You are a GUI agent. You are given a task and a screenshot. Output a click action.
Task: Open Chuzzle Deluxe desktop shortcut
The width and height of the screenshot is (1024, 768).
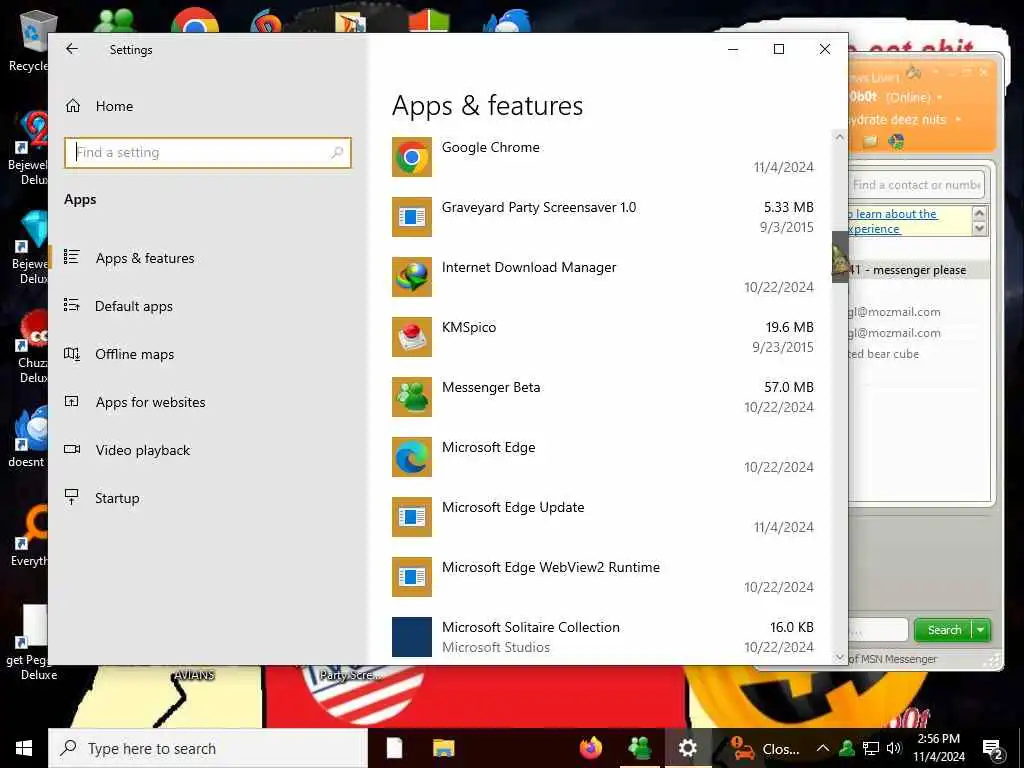(x=31, y=347)
